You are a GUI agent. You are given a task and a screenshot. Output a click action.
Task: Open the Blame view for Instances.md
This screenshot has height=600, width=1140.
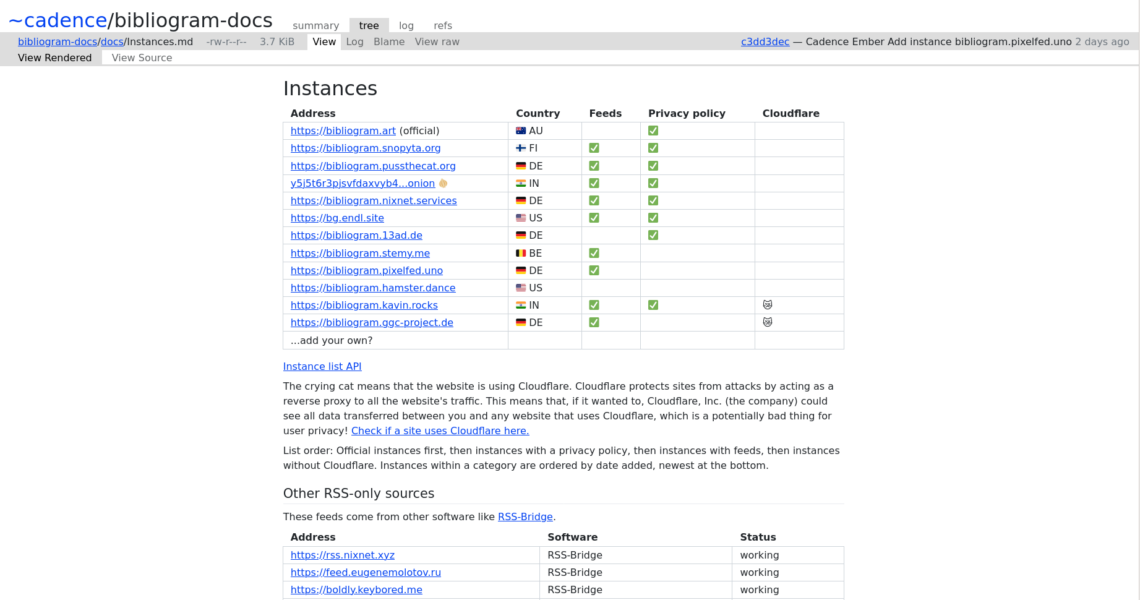[389, 42]
